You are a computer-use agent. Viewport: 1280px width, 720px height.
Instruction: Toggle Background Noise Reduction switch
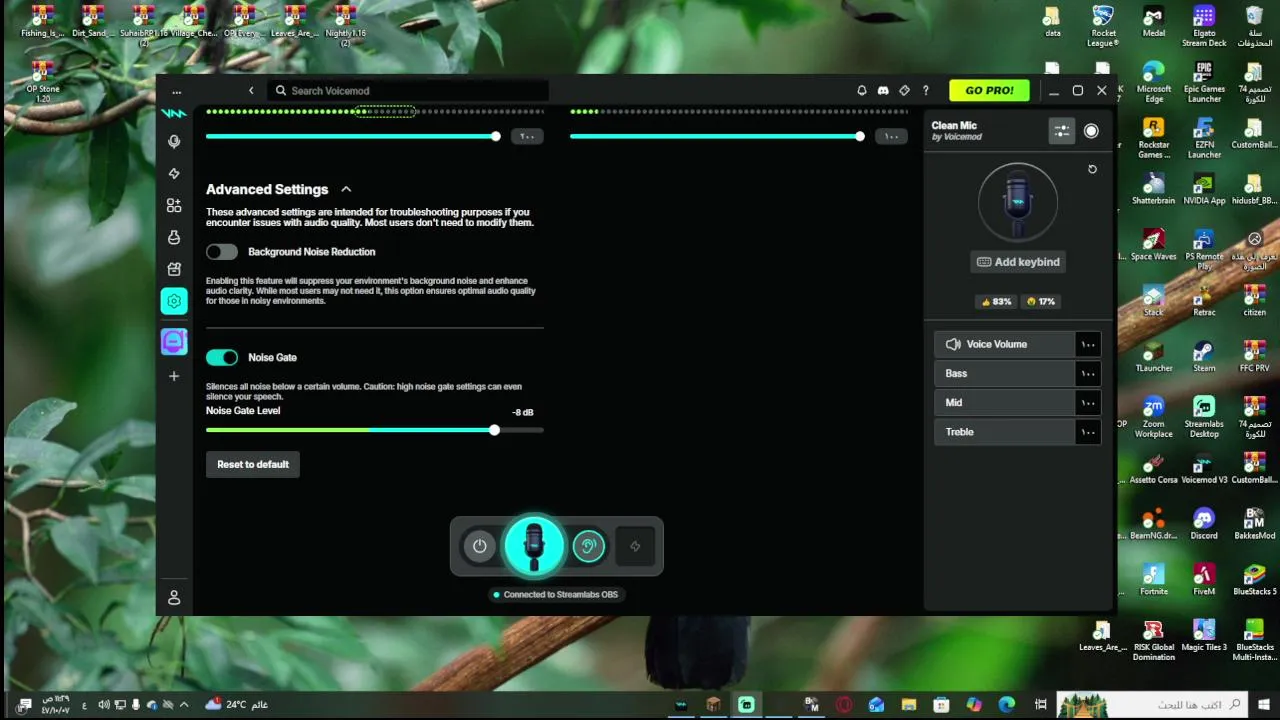(222, 252)
